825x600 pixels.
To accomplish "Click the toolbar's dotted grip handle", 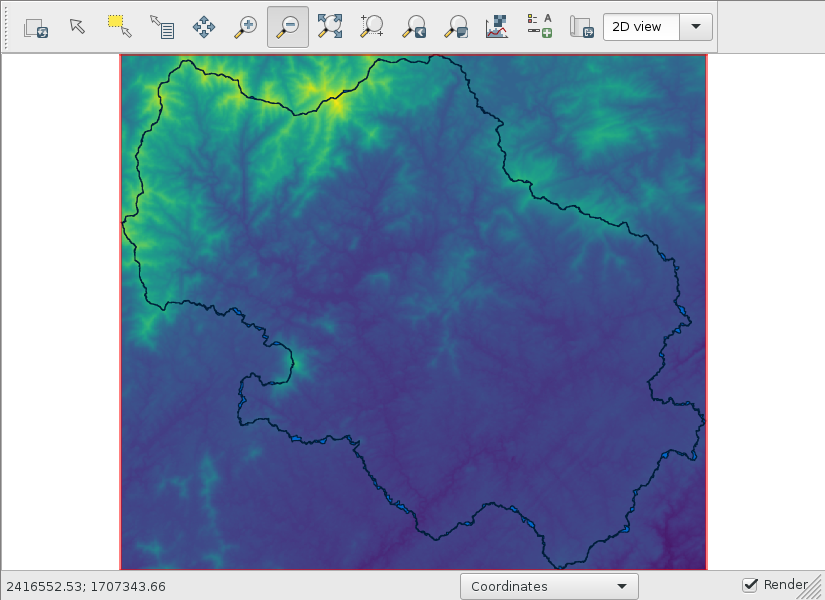I will pos(8,27).
